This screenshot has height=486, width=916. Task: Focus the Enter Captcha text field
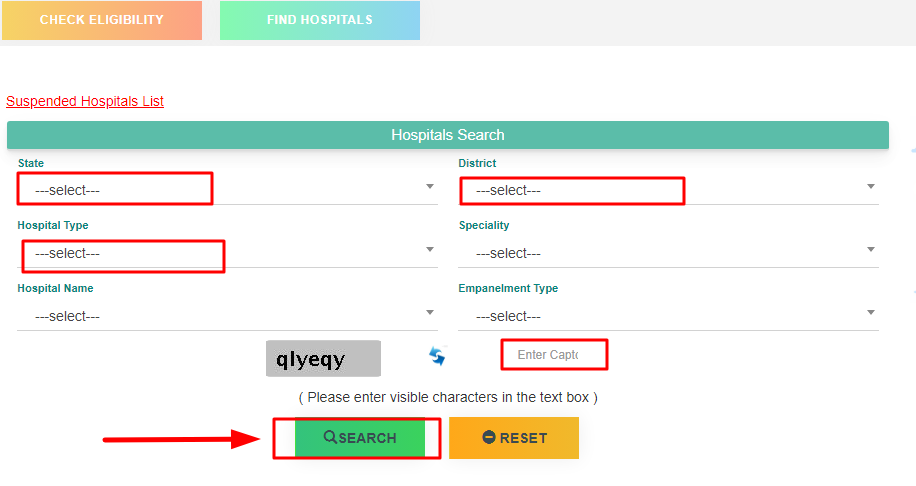[x=554, y=355]
